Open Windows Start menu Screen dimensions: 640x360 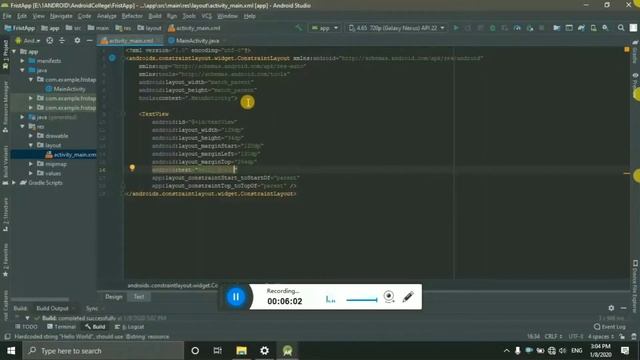point(11,351)
